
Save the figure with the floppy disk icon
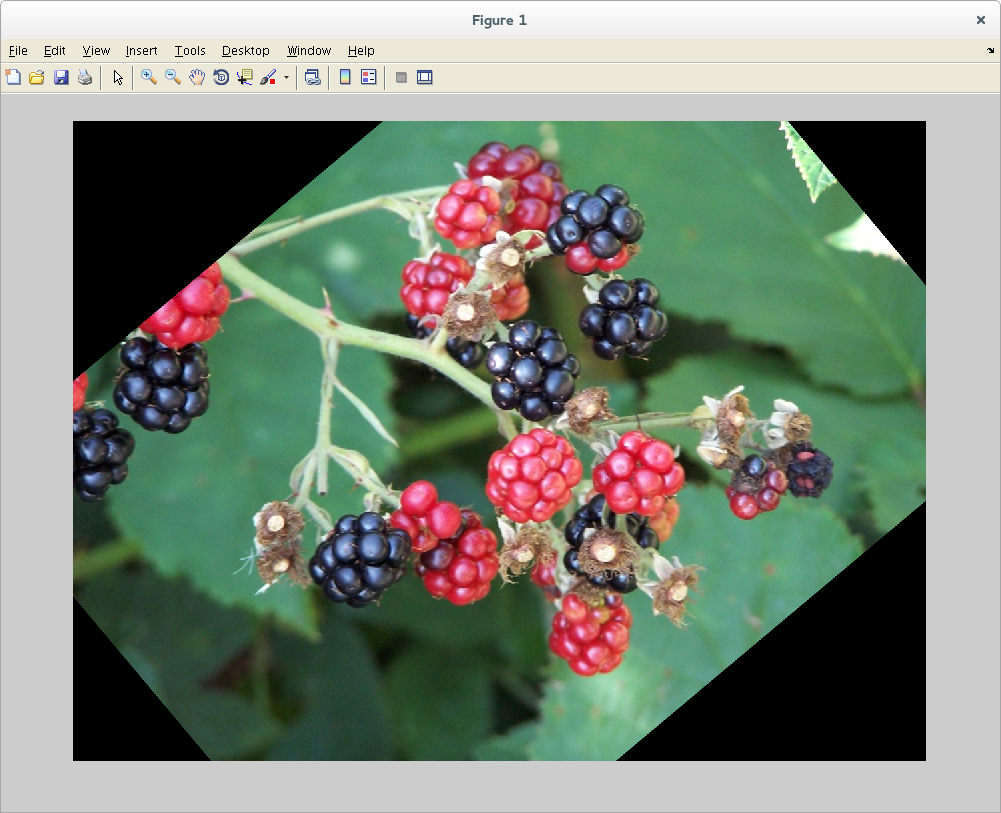pos(61,77)
